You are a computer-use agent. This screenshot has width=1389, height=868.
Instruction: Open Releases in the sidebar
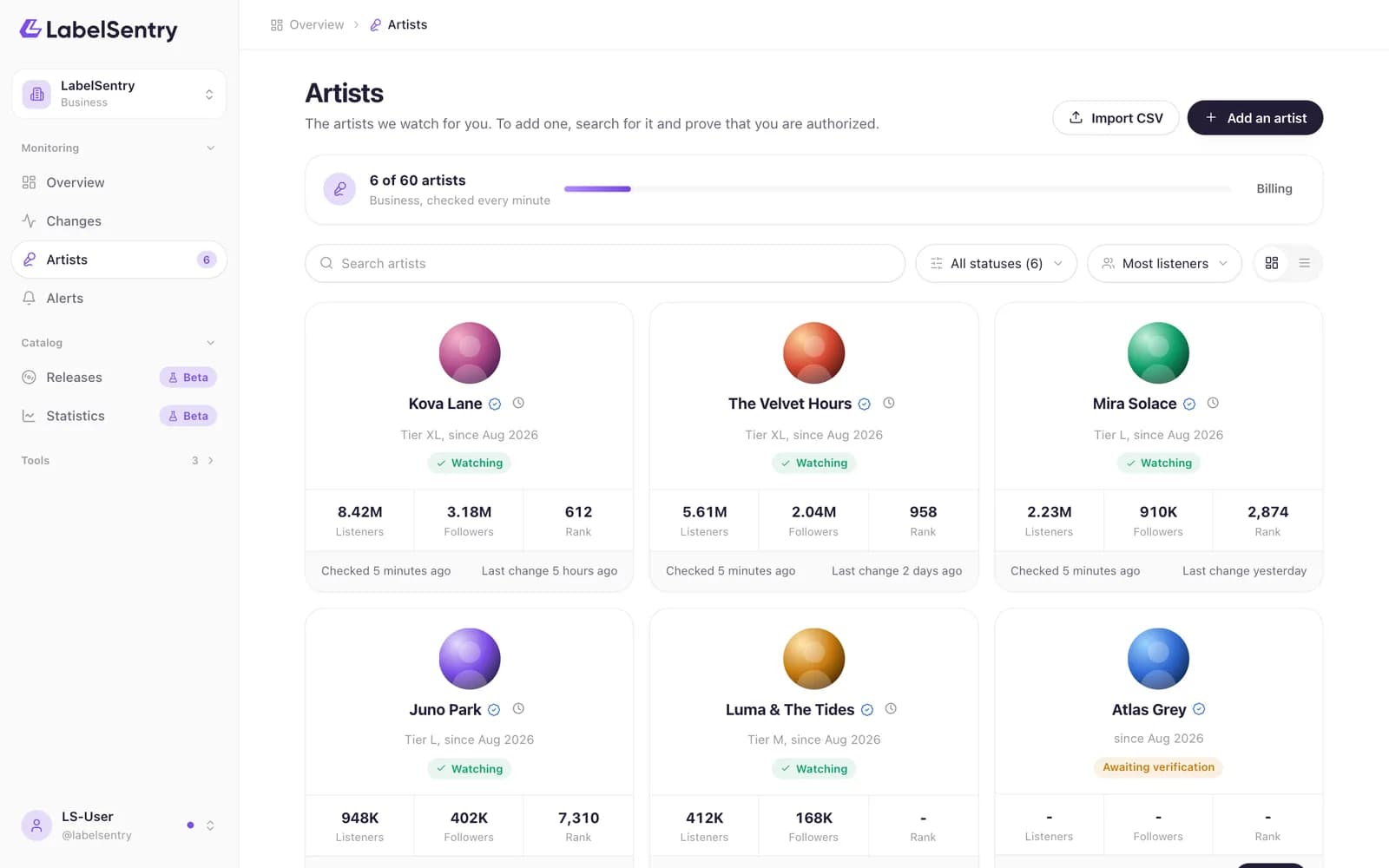(x=119, y=378)
